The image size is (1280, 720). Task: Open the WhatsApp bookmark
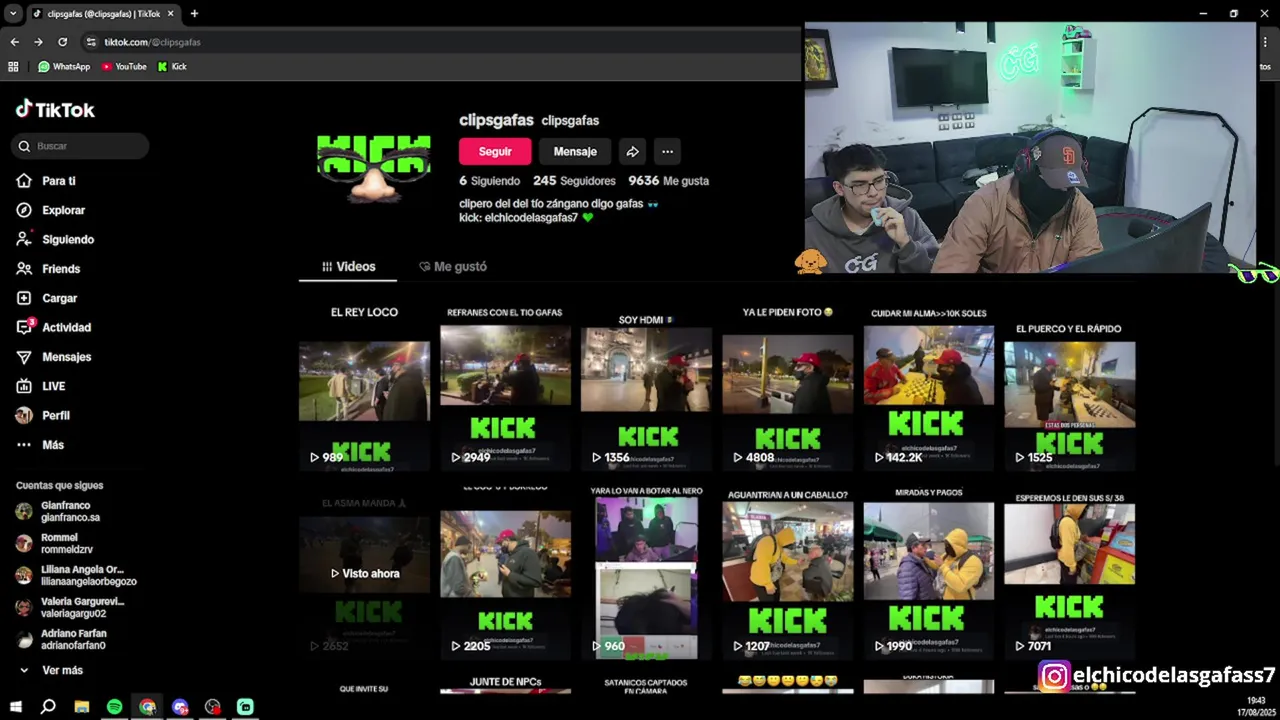click(x=64, y=67)
